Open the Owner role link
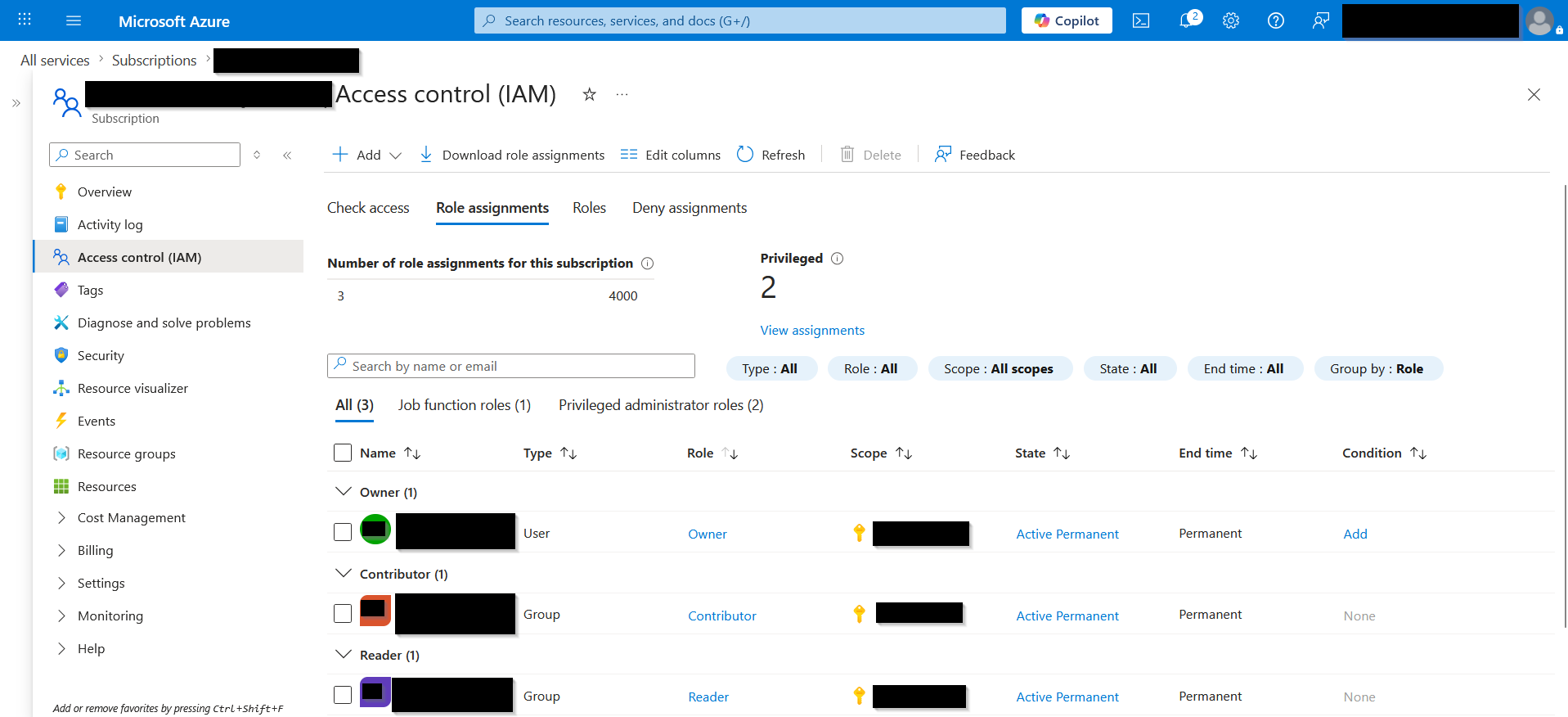Image resolution: width=1568 pixels, height=717 pixels. click(708, 534)
